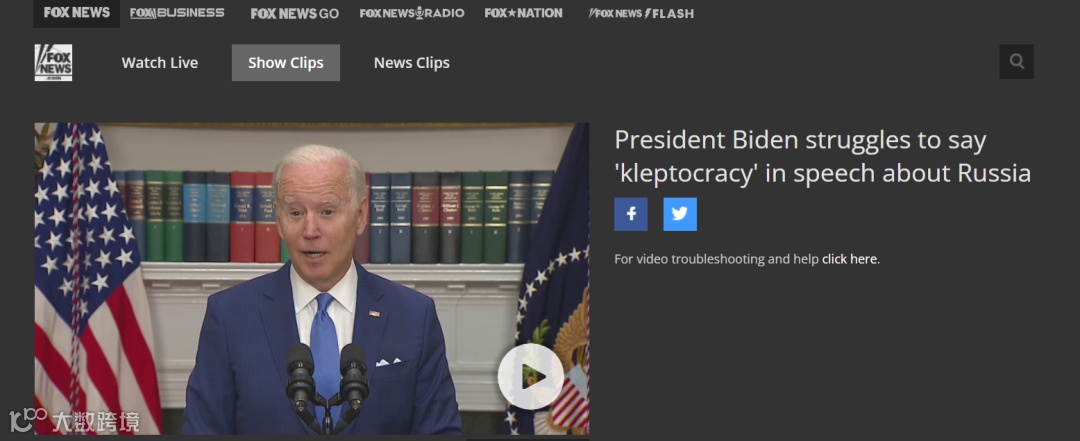This screenshot has height=441, width=1080.
Task: Click the 'For video troubleshooting and help' text
Action: coord(717,259)
